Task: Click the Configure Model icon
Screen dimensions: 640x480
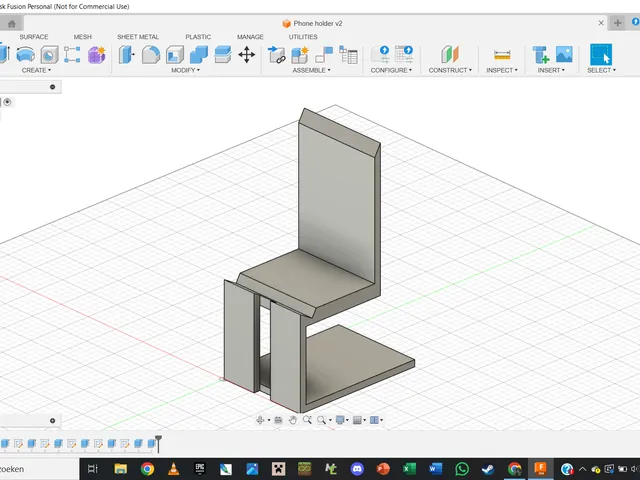Action: pyautogui.click(x=380, y=55)
